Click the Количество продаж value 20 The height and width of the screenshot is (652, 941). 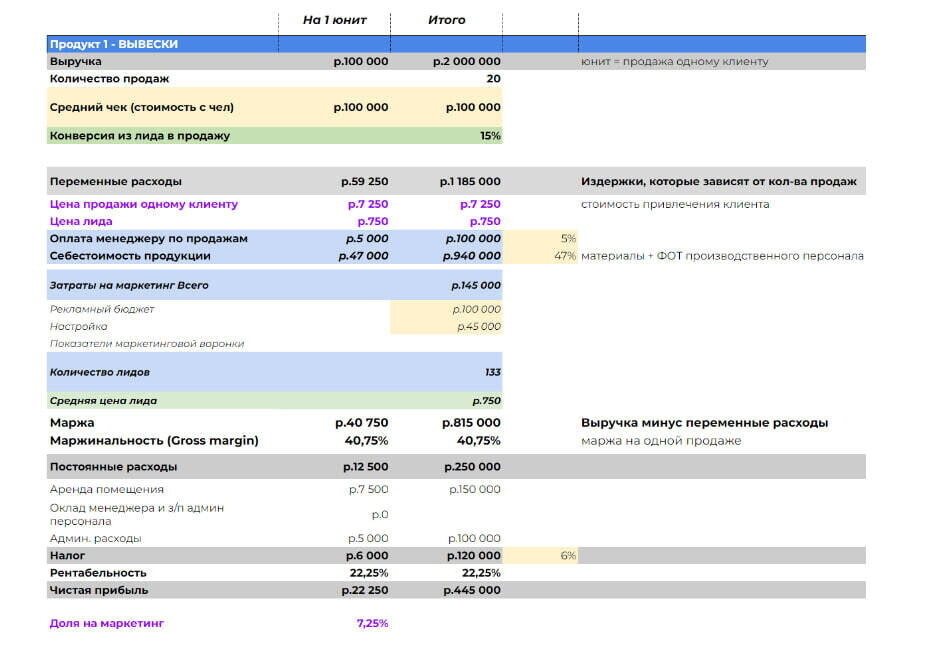[492, 79]
